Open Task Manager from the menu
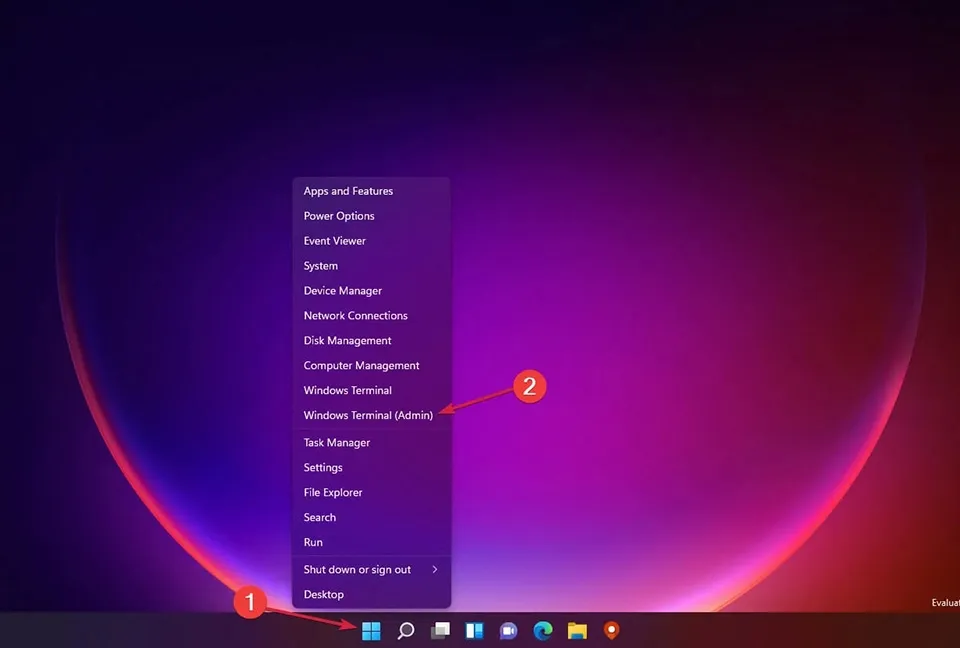 click(x=336, y=442)
